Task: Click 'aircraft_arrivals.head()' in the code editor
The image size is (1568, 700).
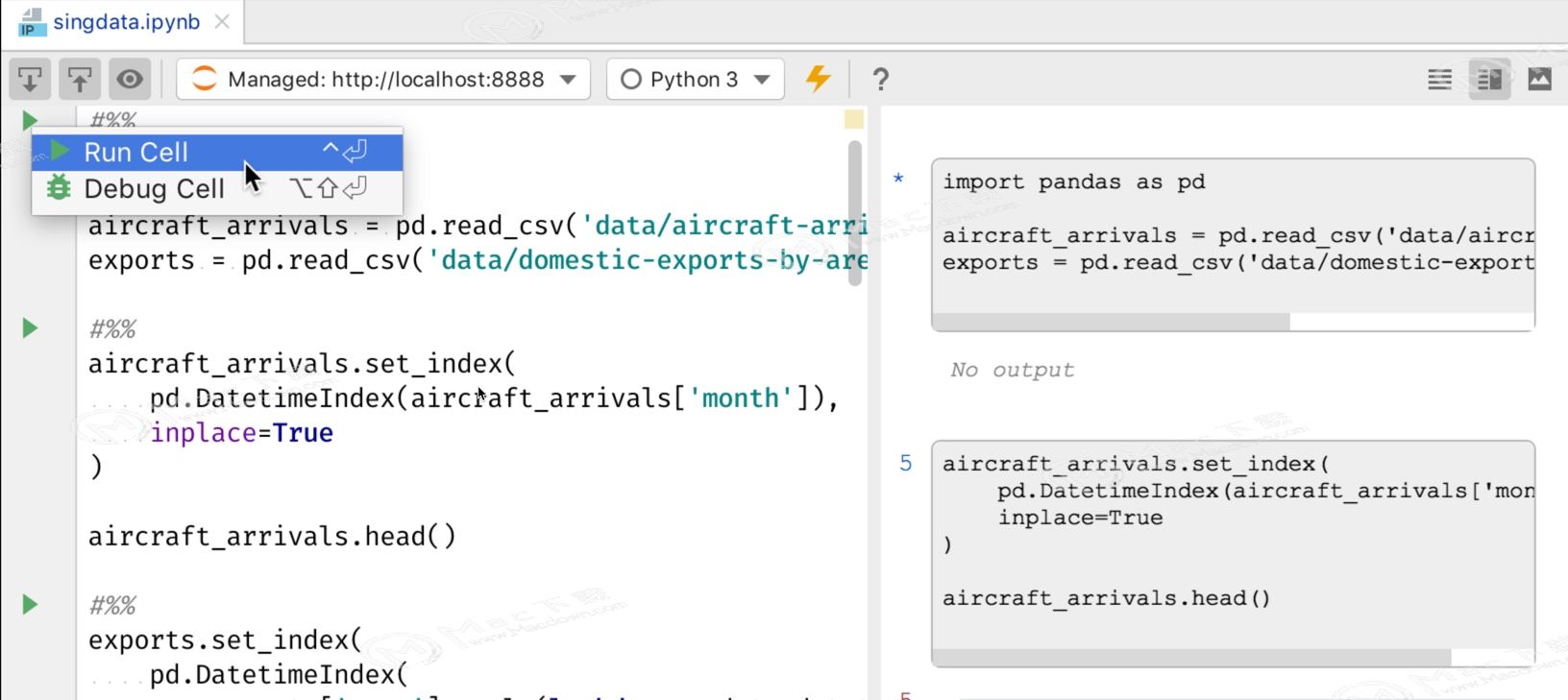Action: click(272, 536)
